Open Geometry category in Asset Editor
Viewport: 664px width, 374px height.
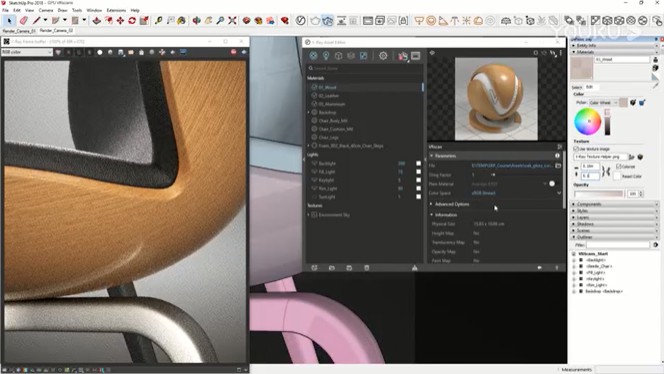pyautogui.click(x=338, y=55)
